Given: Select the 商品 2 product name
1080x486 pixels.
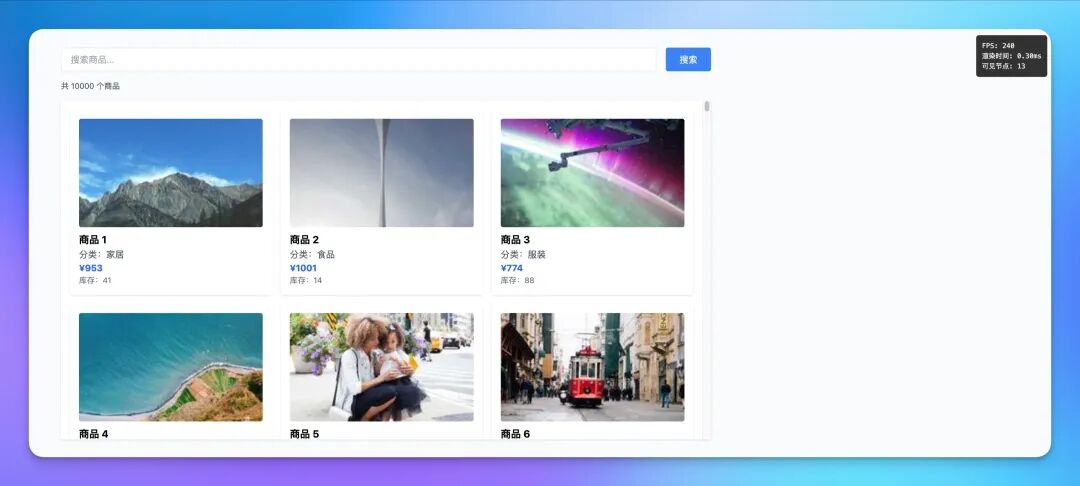Looking at the screenshot, I should 304,240.
